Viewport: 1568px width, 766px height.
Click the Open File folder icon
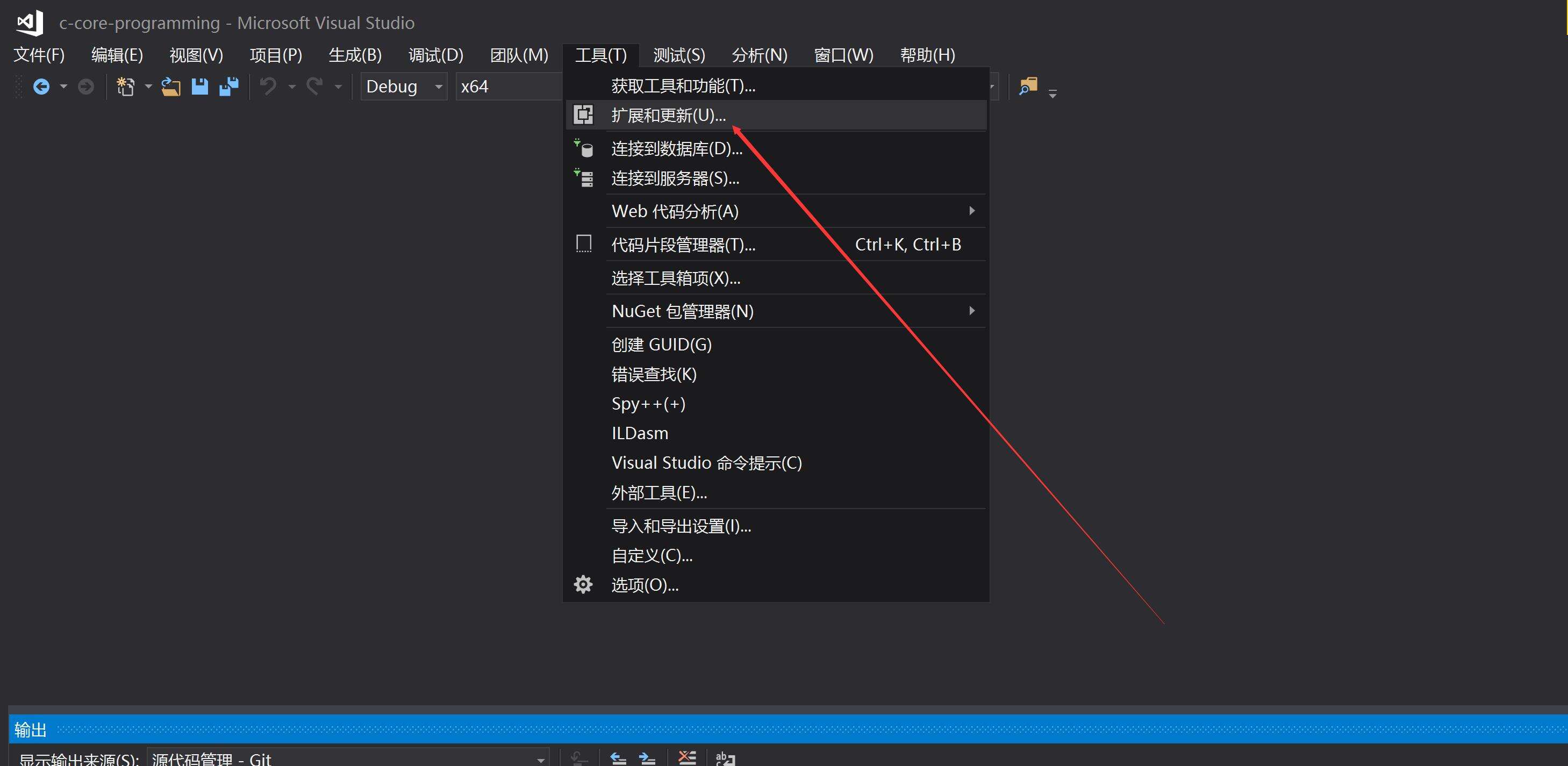171,87
